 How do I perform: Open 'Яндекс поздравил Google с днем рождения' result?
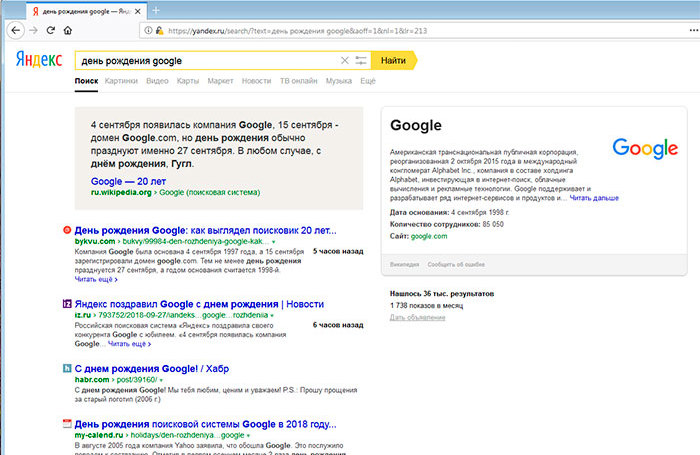click(199, 304)
